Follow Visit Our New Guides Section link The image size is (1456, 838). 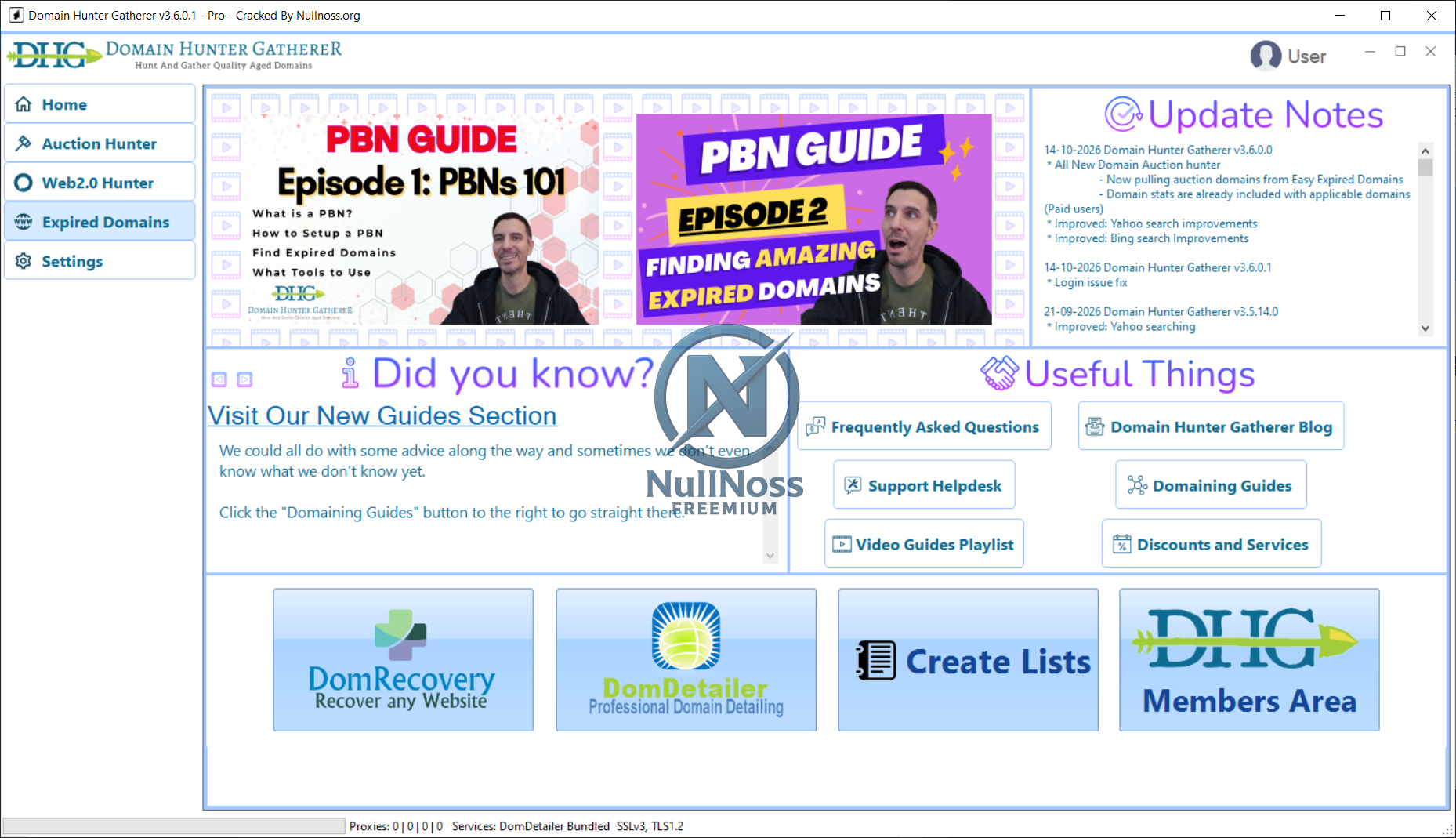pos(382,415)
